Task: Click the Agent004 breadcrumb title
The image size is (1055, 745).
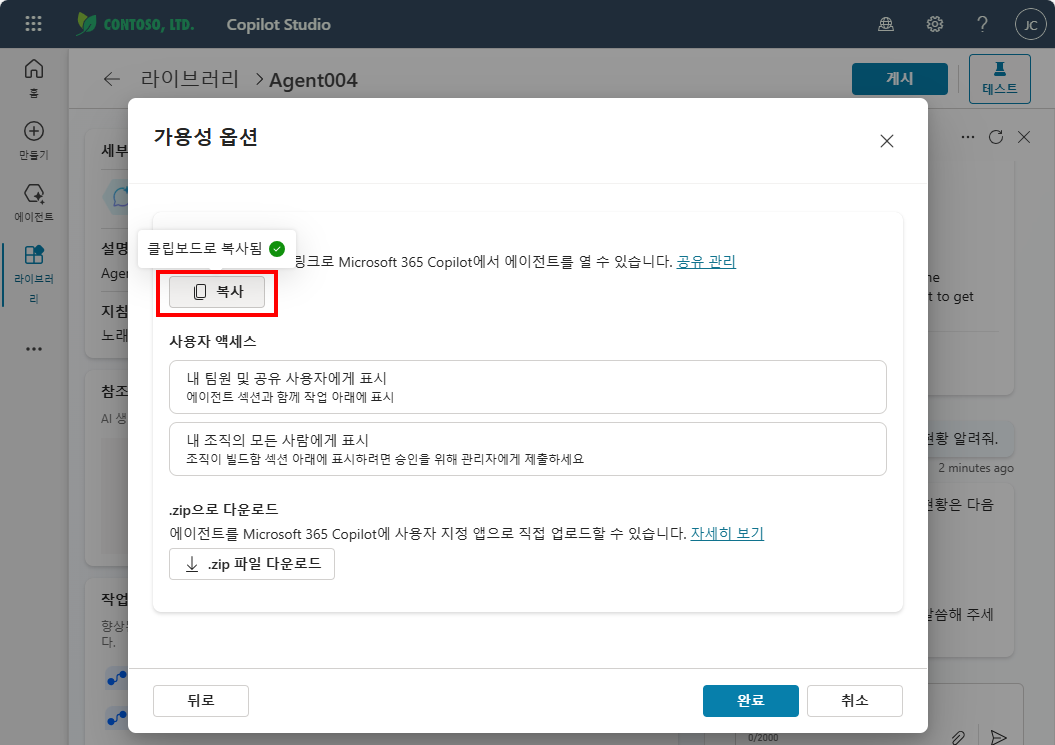Action: pos(313,80)
